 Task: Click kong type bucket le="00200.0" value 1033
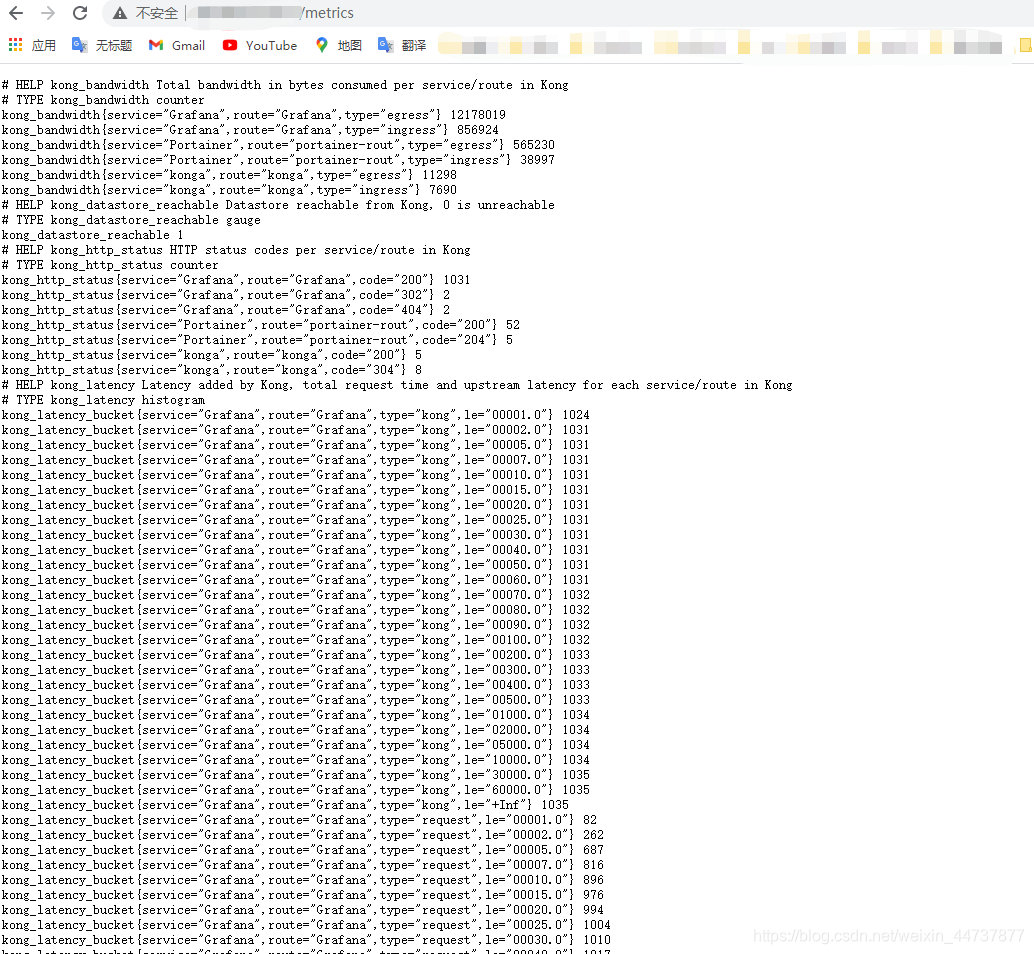pos(576,655)
